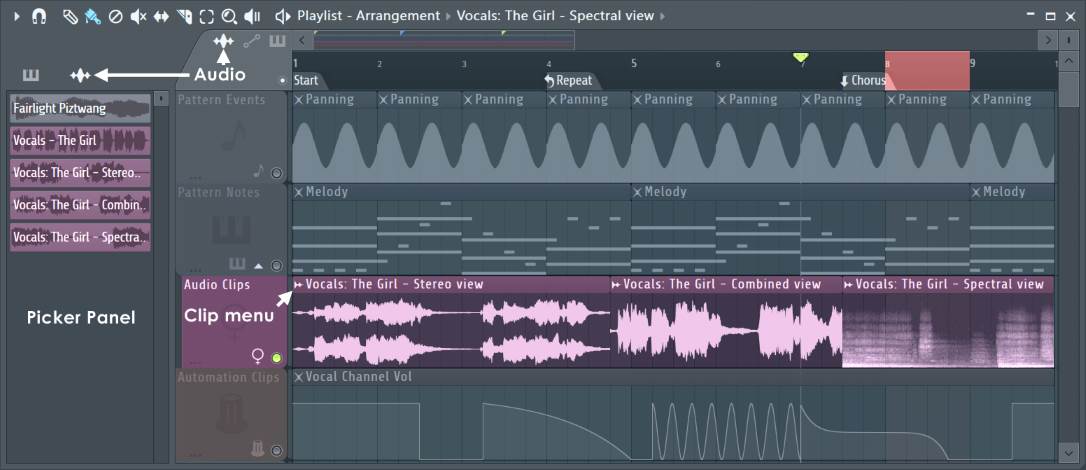Toggle mute switch on Pattern Events track
Image resolution: width=1086 pixels, height=470 pixels.
[277, 173]
